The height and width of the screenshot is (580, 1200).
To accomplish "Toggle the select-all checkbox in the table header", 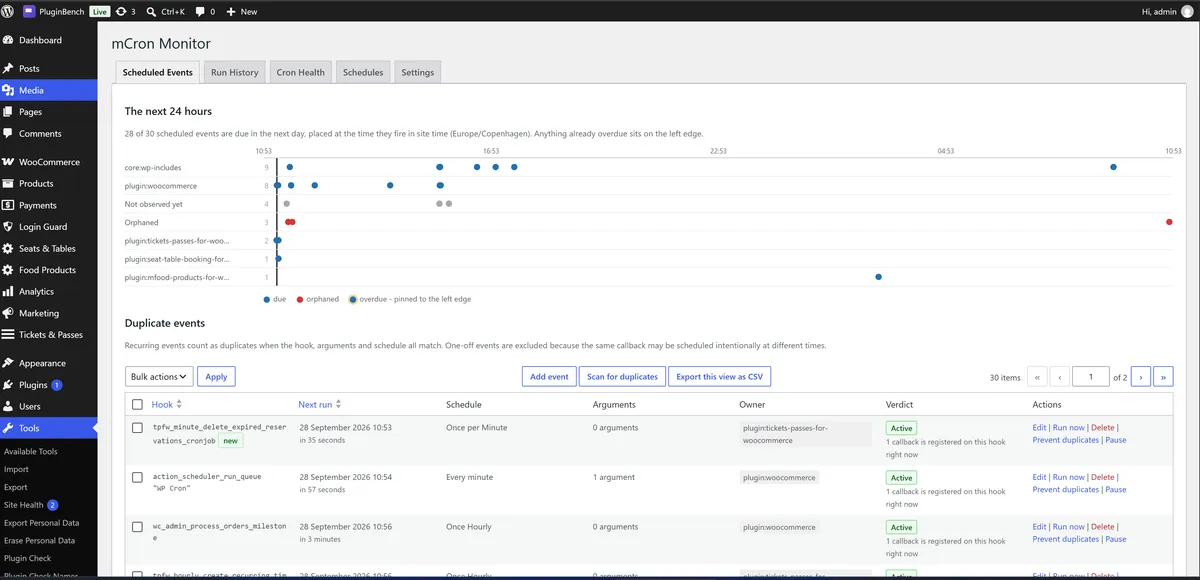I will [138, 404].
